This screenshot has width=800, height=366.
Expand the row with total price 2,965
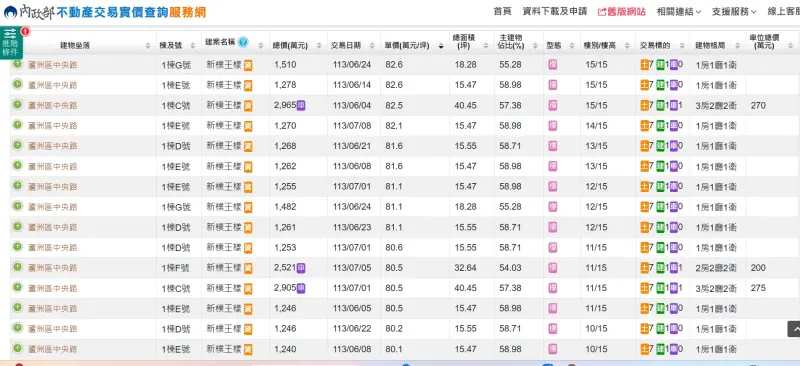coord(18,105)
